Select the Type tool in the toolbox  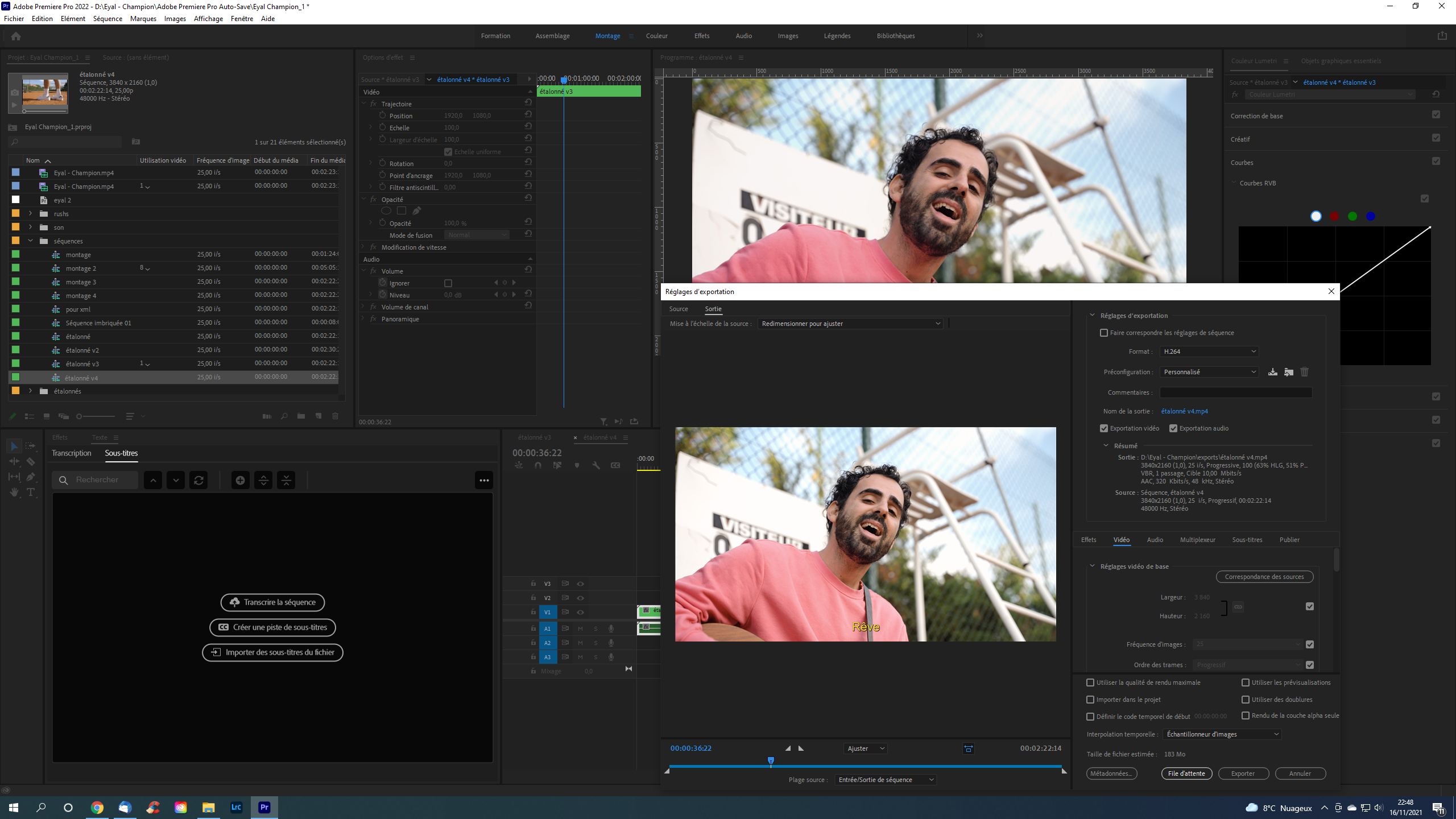click(x=31, y=493)
